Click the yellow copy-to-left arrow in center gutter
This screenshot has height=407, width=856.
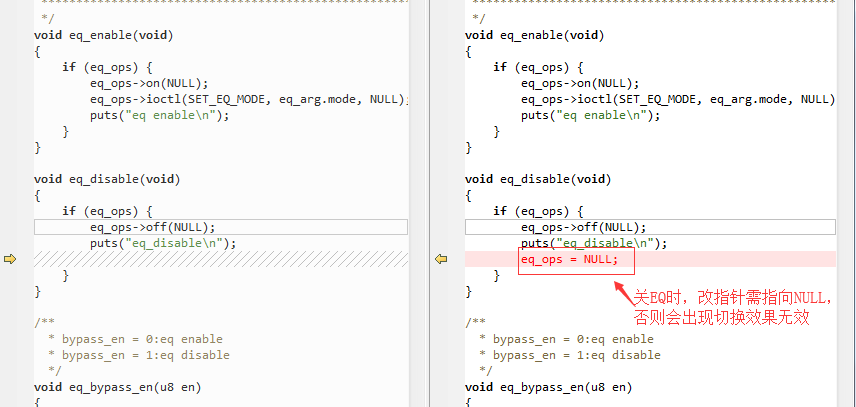[x=441, y=259]
